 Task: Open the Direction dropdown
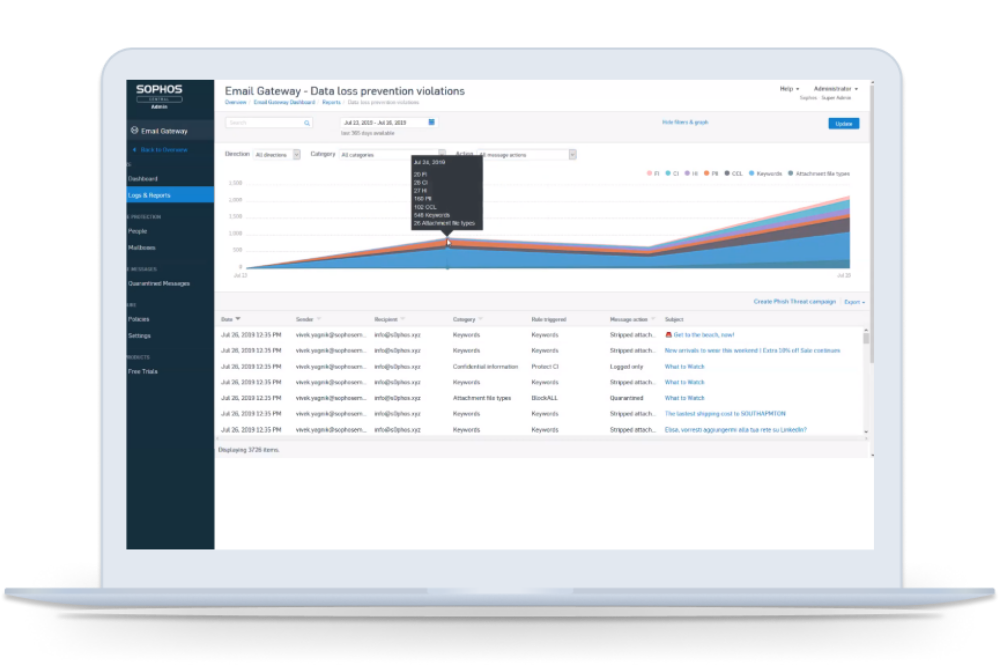click(x=277, y=155)
